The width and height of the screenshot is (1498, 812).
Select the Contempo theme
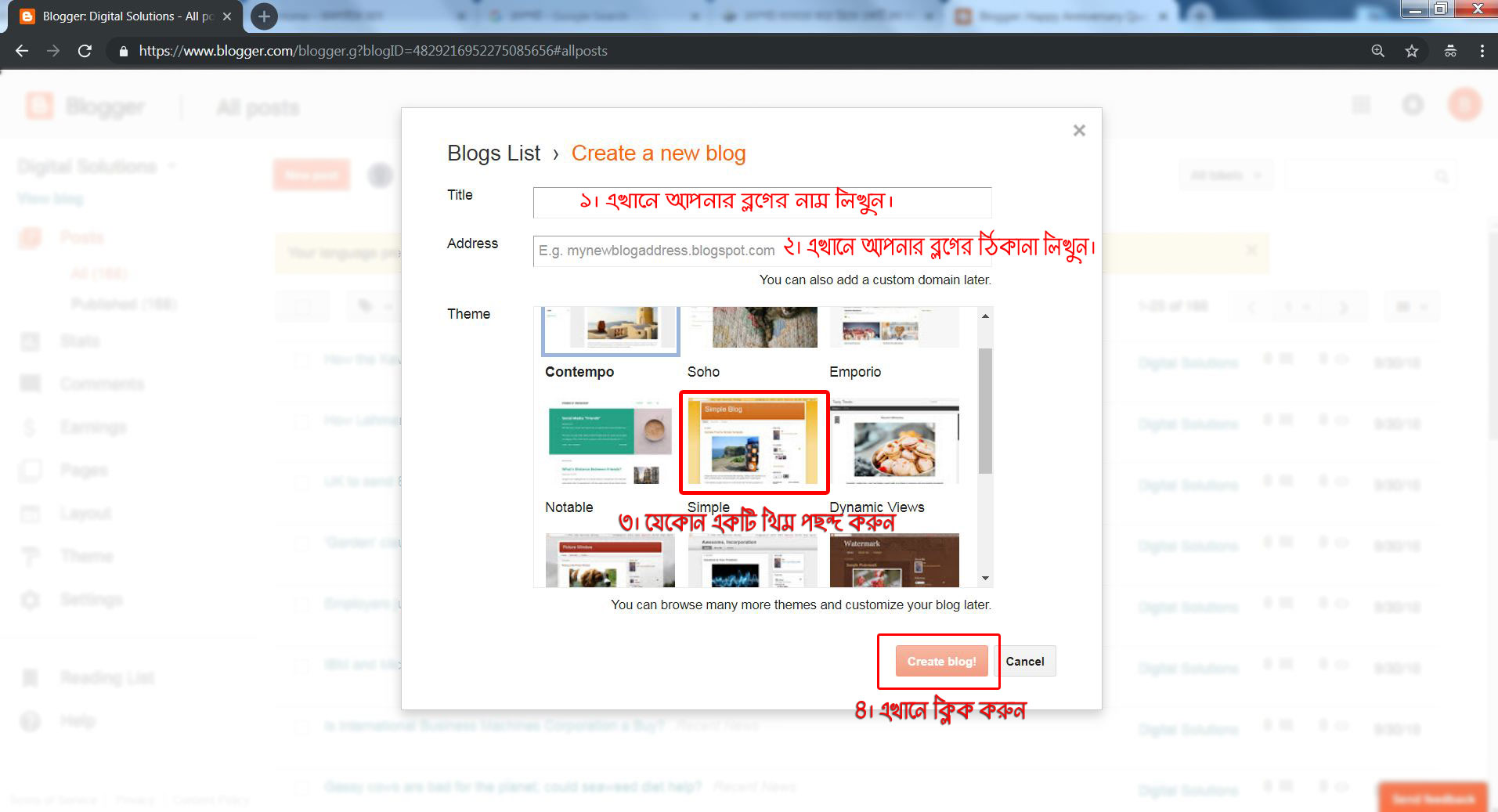610,329
